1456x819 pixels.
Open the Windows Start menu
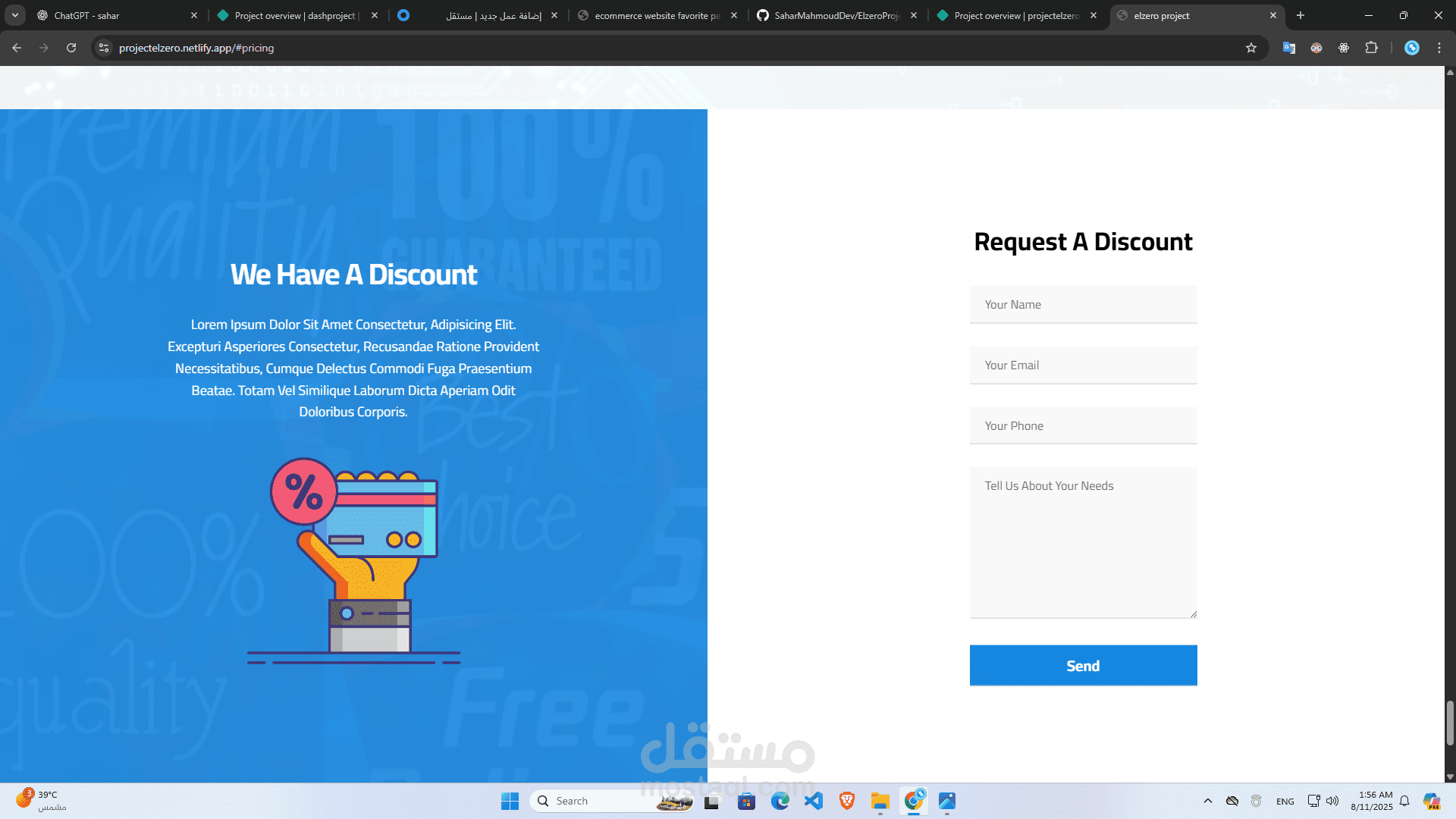(510, 801)
